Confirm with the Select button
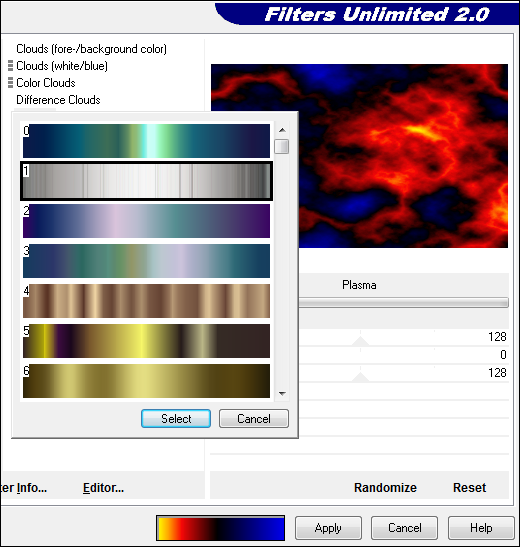Screen dimensions: 520x547 point(176,418)
